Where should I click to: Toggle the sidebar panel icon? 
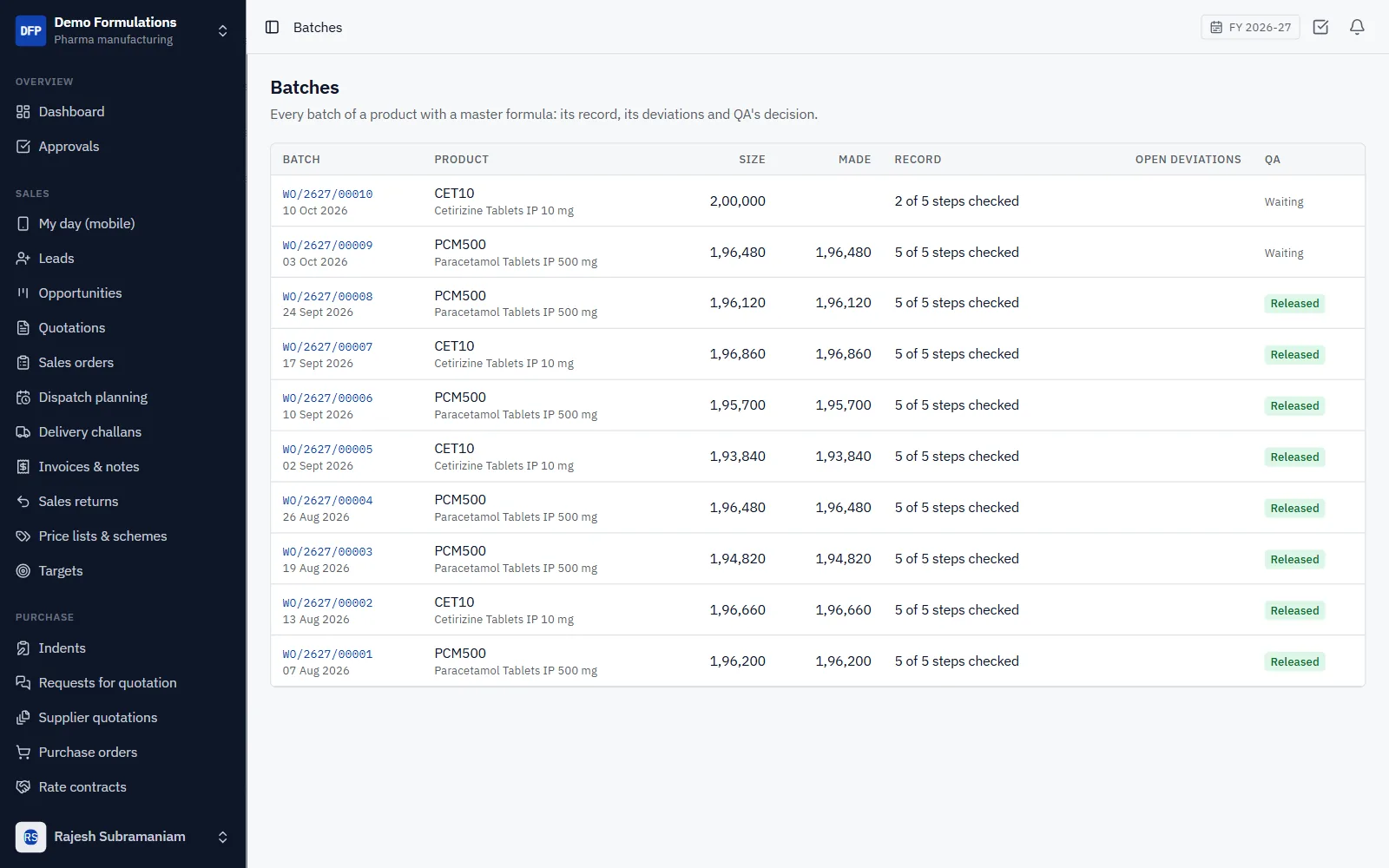272,27
